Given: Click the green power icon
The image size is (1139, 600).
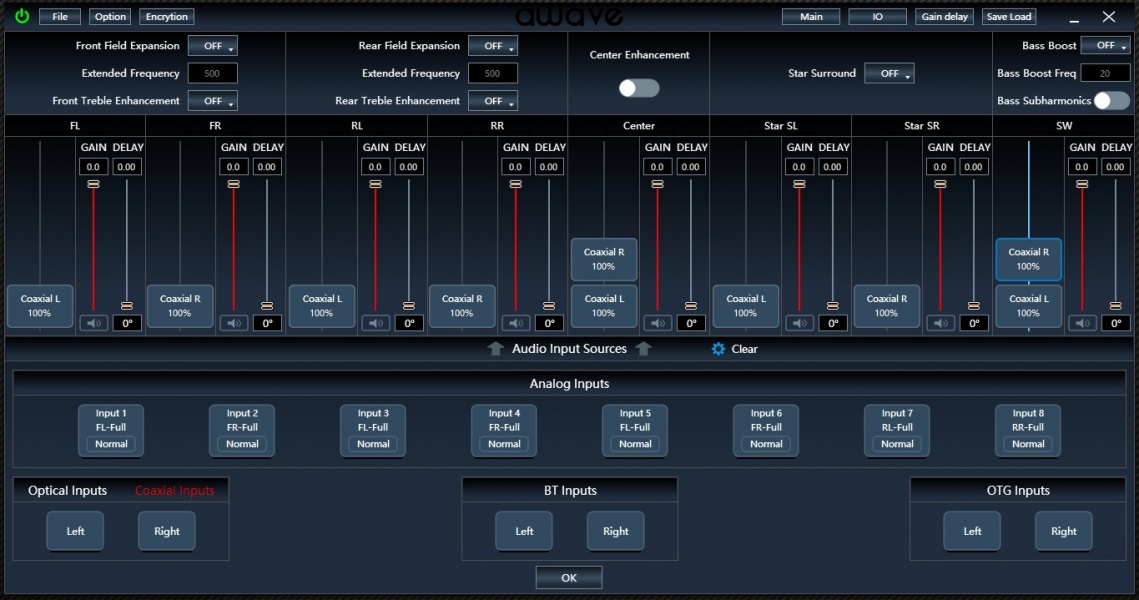Looking at the screenshot, I should click(22, 16).
